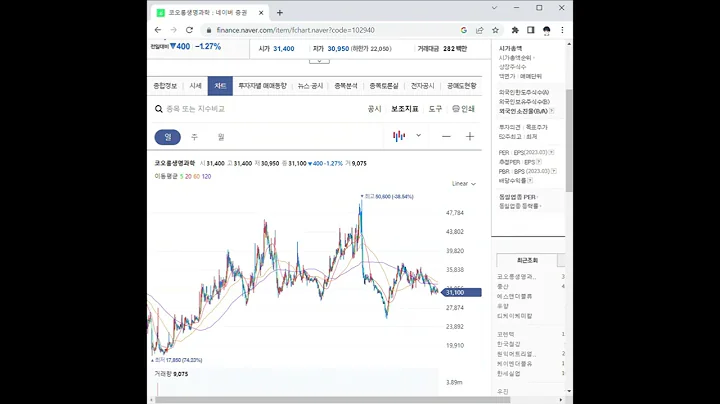Open the Chrome profile avatar
720x404 pixels.
coord(546,30)
